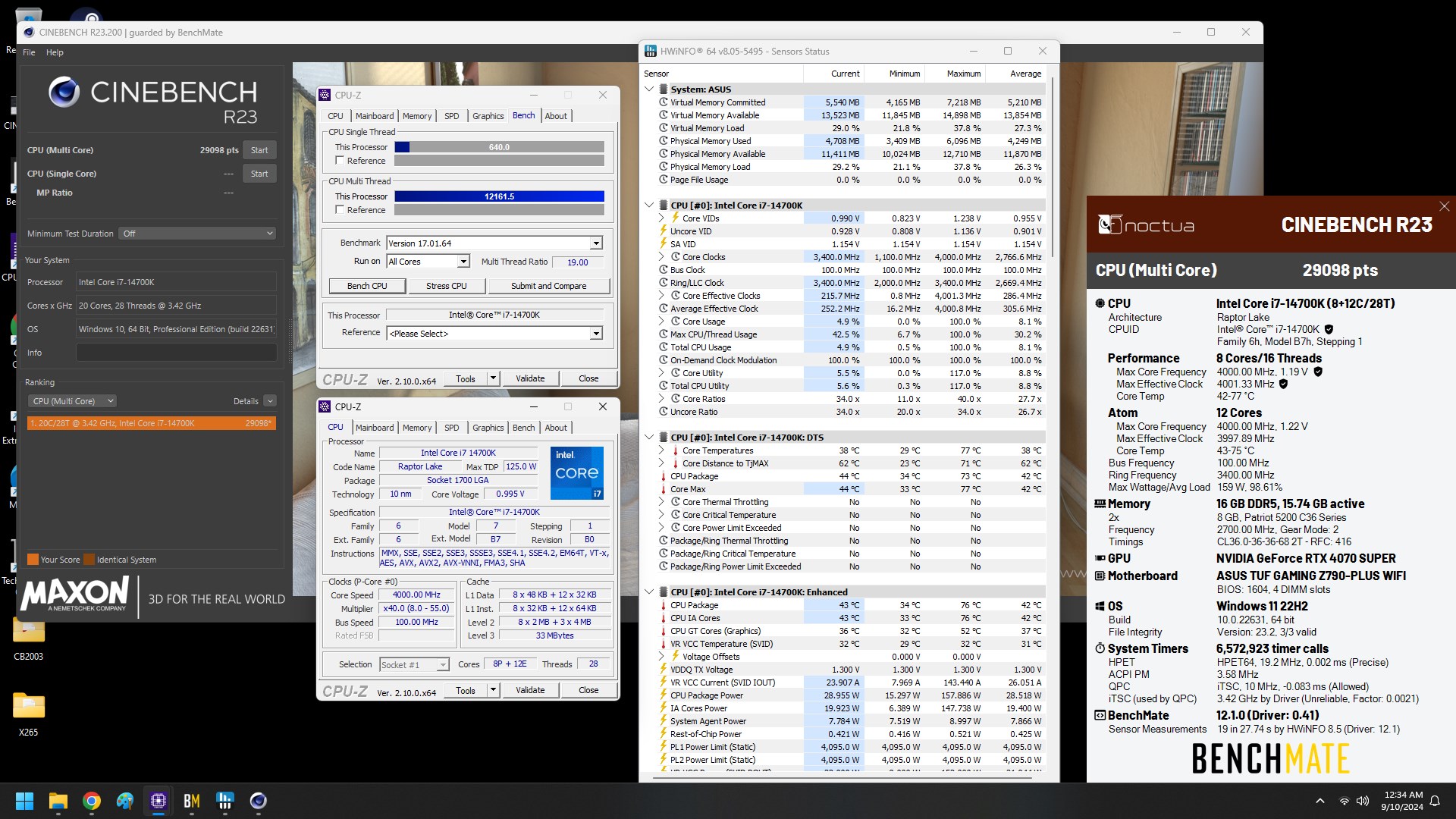This screenshot has width=1456, height=819.
Task: Launch Chrome from the taskbar
Action: (x=91, y=801)
